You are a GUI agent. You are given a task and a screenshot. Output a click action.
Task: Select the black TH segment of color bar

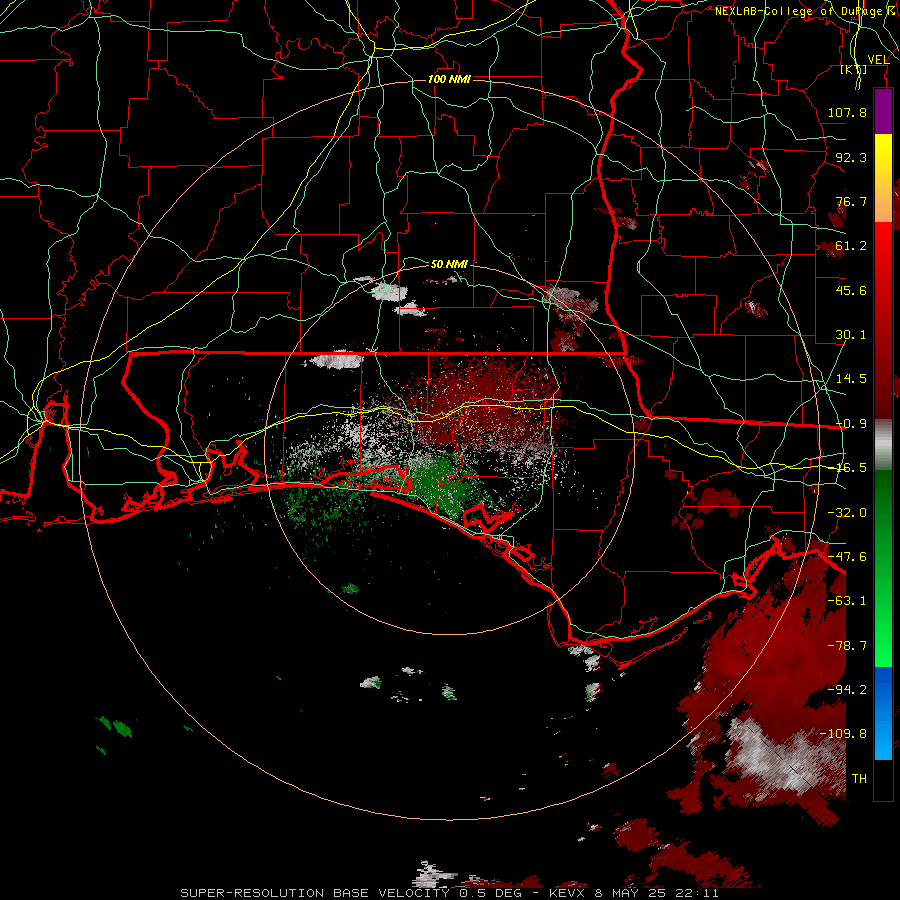pyautogui.click(x=883, y=779)
